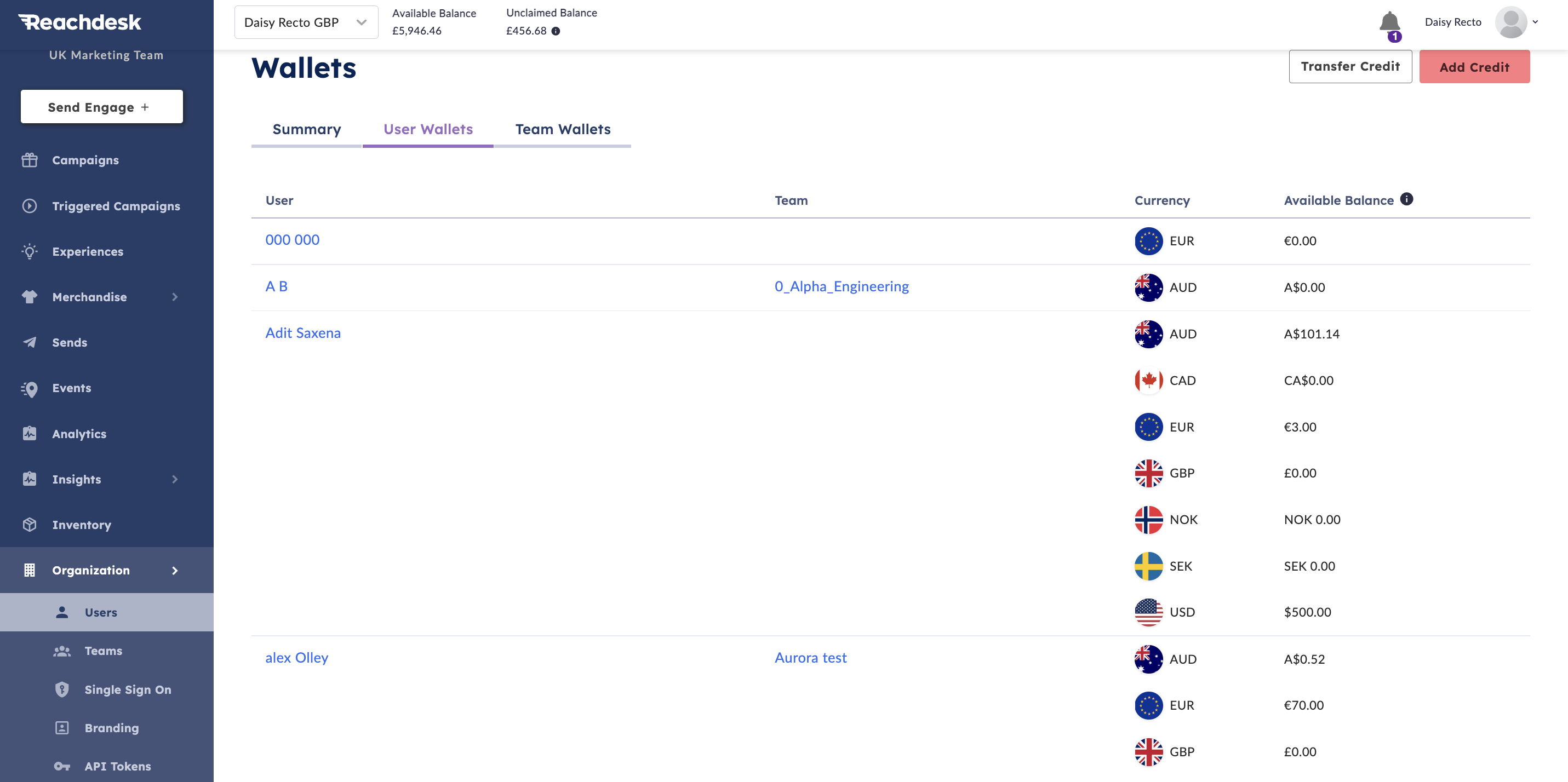This screenshot has height=782, width=1568.
Task: Click the USD flag icon for Adit Saxena
Action: coord(1148,612)
